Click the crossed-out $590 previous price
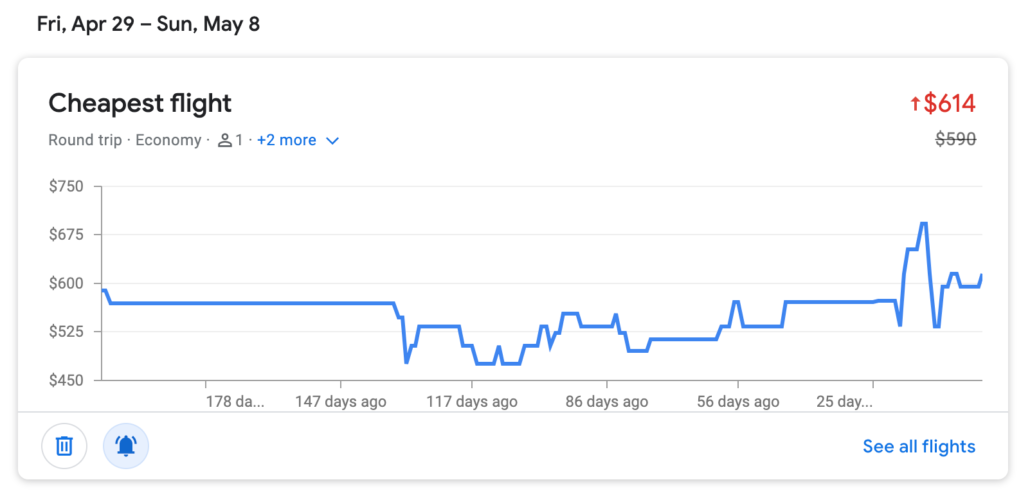Image resolution: width=1030 pixels, height=500 pixels. tap(955, 140)
